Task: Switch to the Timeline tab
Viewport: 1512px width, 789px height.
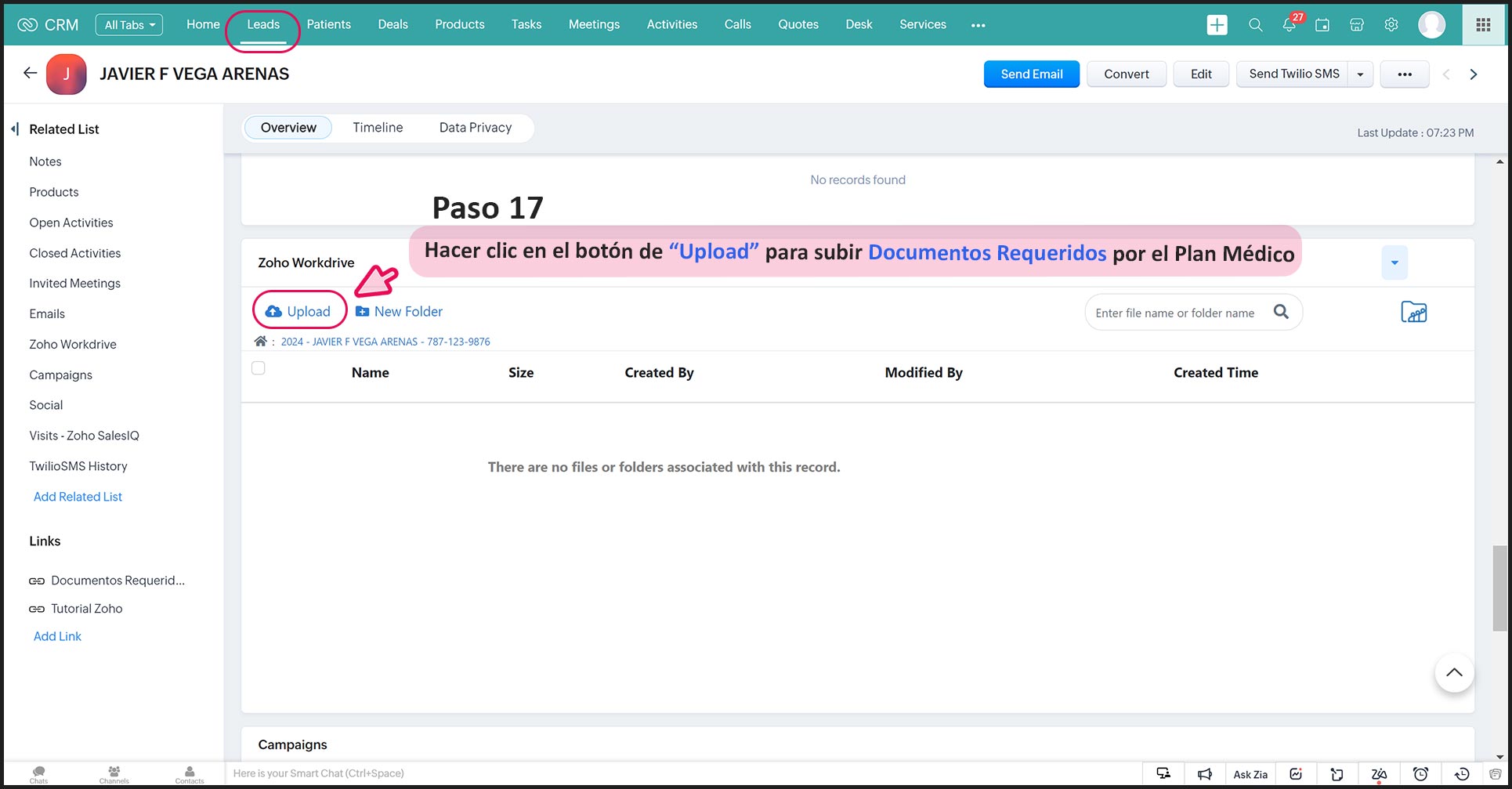Action: click(378, 128)
